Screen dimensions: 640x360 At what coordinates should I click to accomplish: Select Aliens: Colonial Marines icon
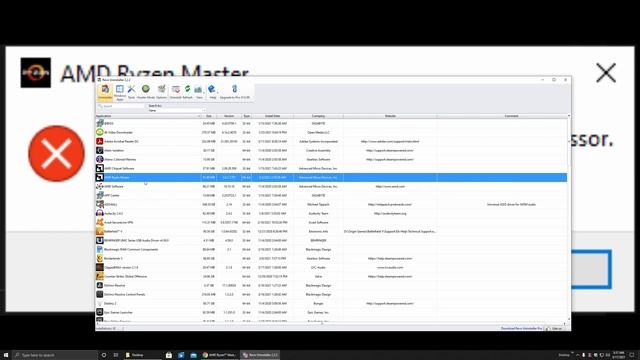[100, 159]
